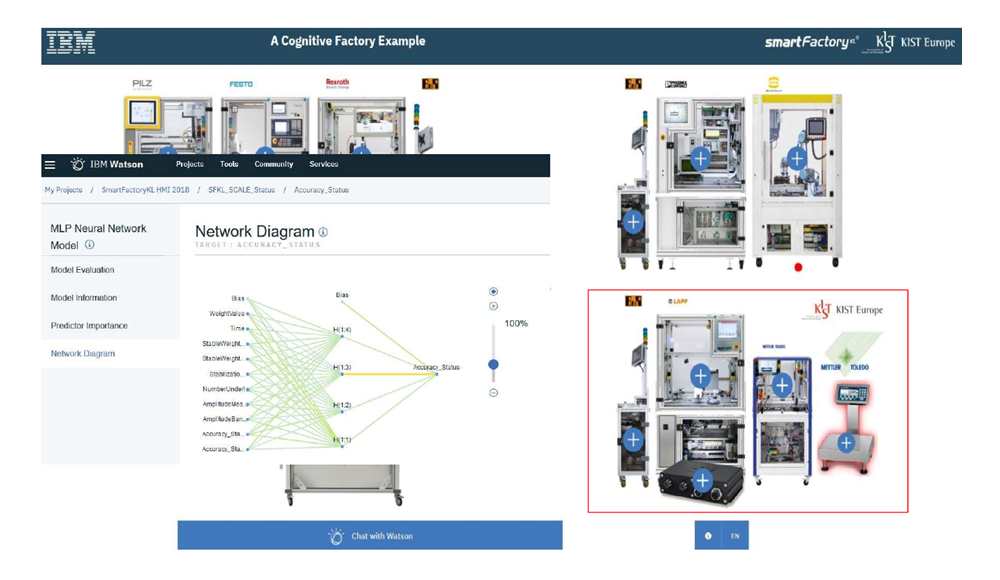This screenshot has height=580, width=1000.
Task: Click the Accuracy_Status breadcrumb entry
Action: coord(321,190)
